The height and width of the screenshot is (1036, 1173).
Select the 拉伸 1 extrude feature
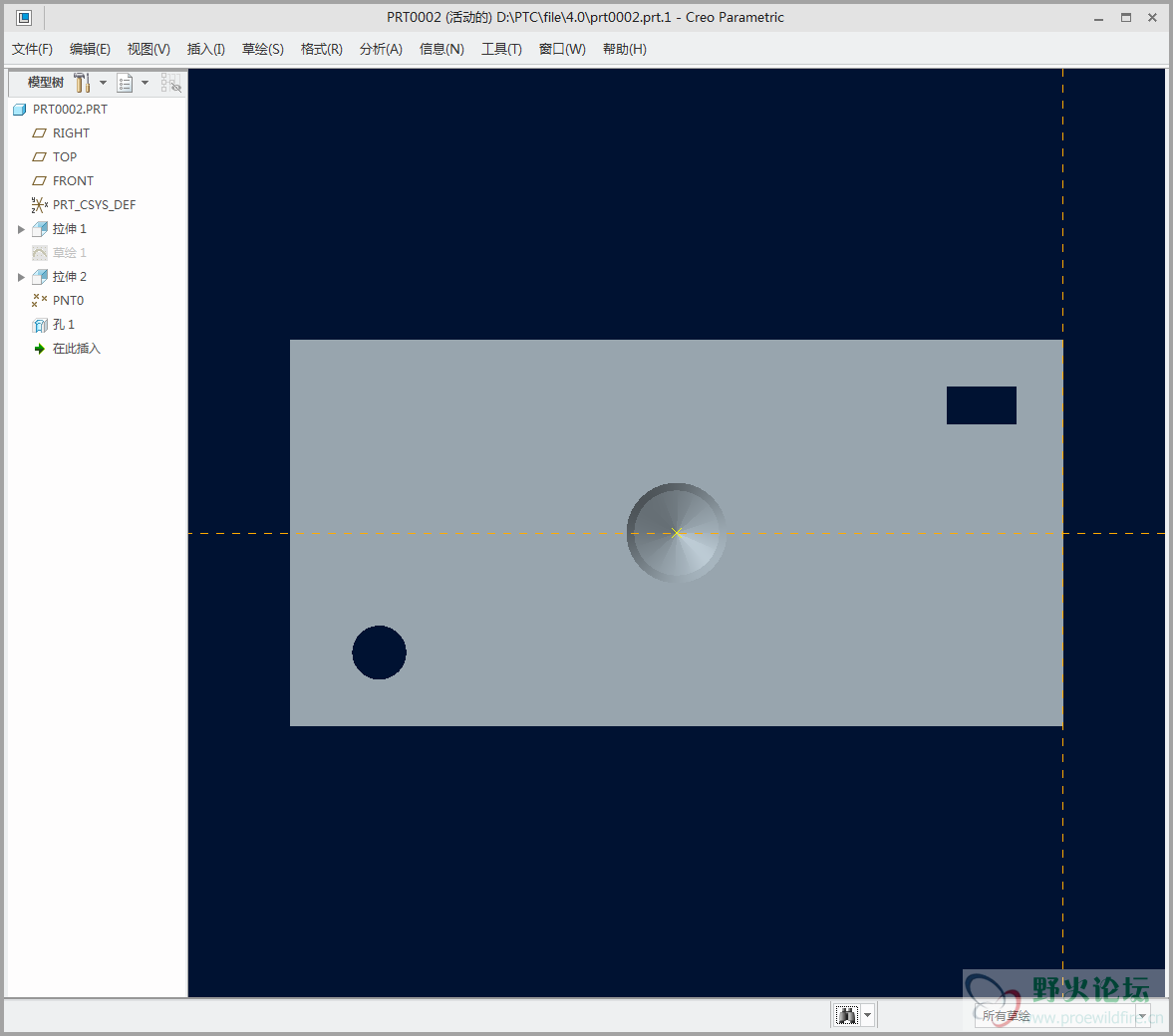[59, 229]
